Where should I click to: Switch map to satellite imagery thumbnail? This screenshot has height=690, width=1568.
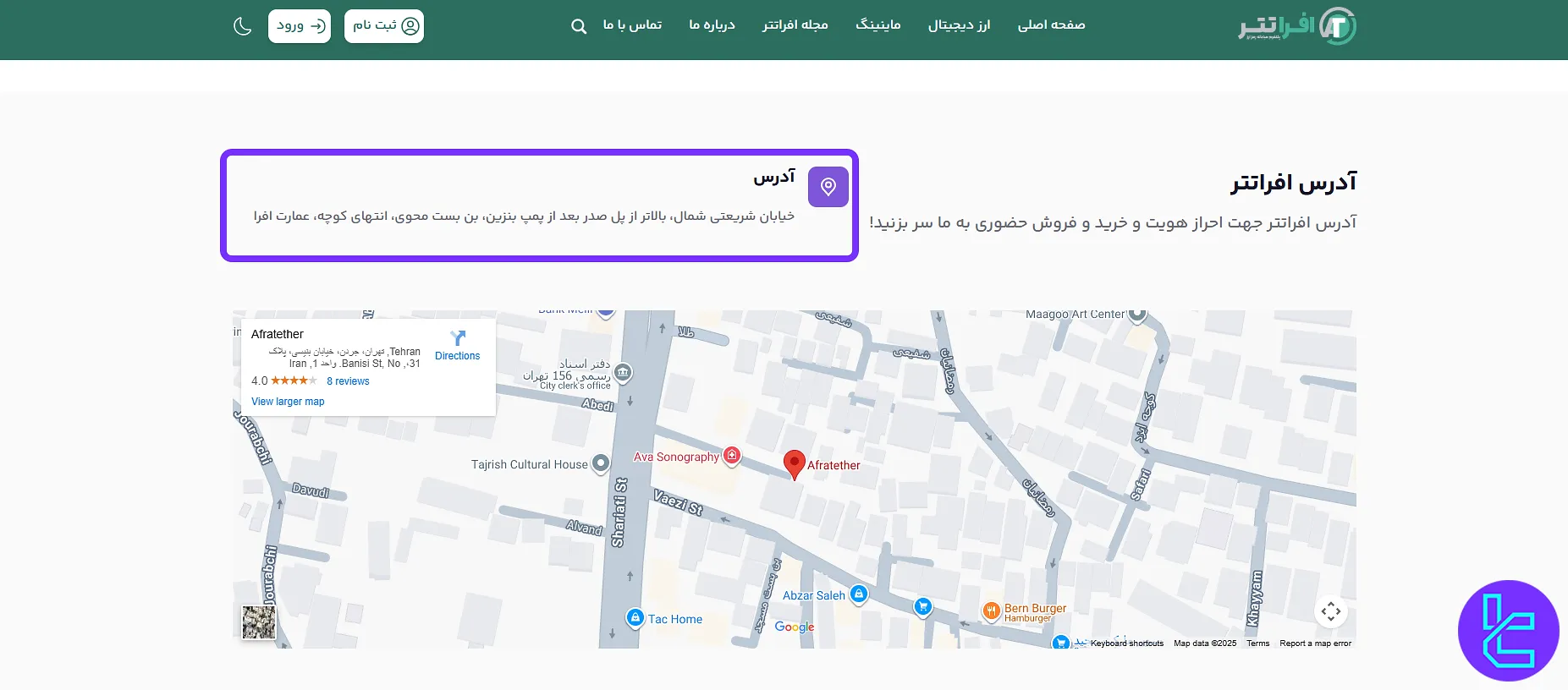259,622
